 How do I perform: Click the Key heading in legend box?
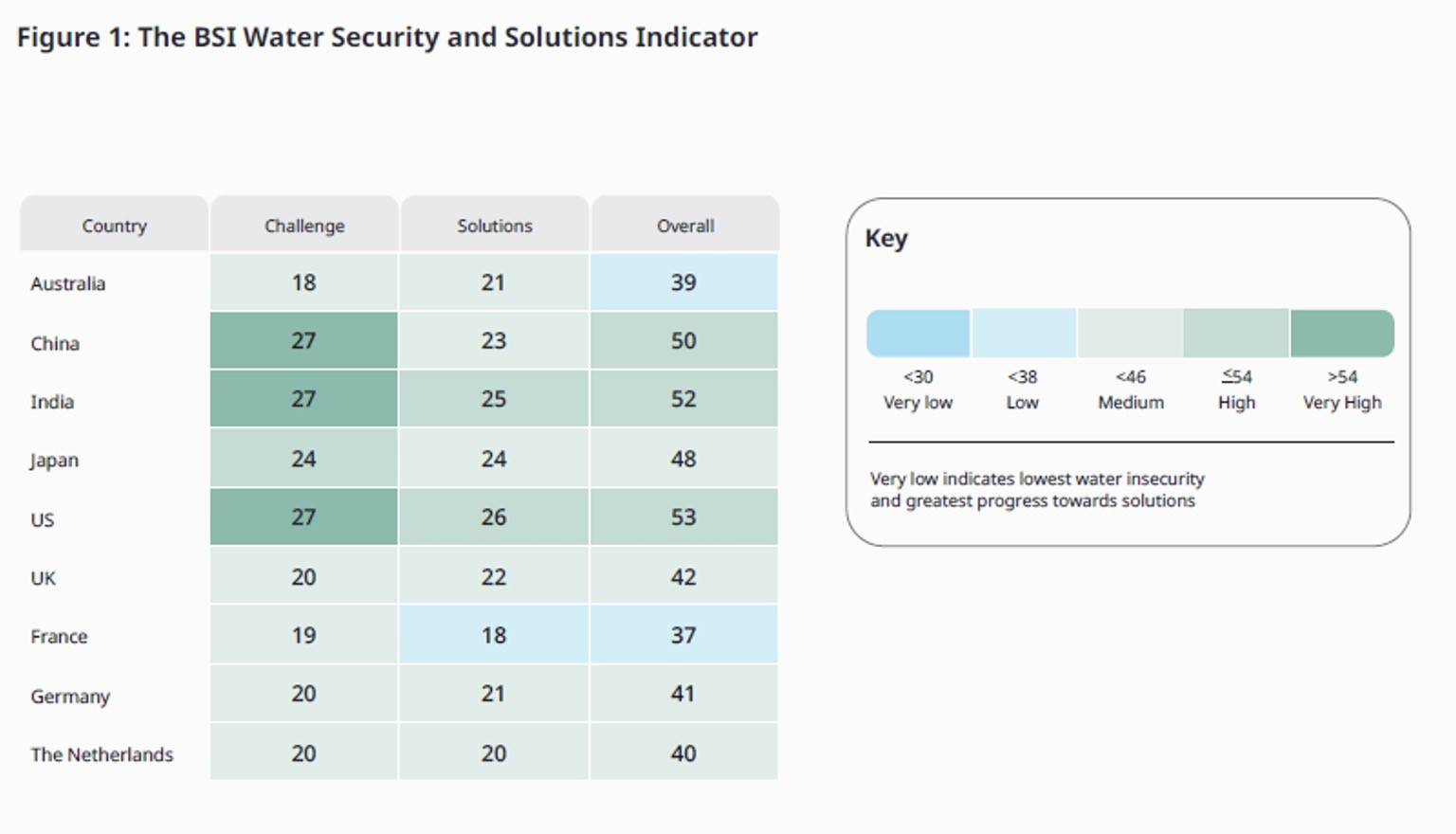[886, 238]
